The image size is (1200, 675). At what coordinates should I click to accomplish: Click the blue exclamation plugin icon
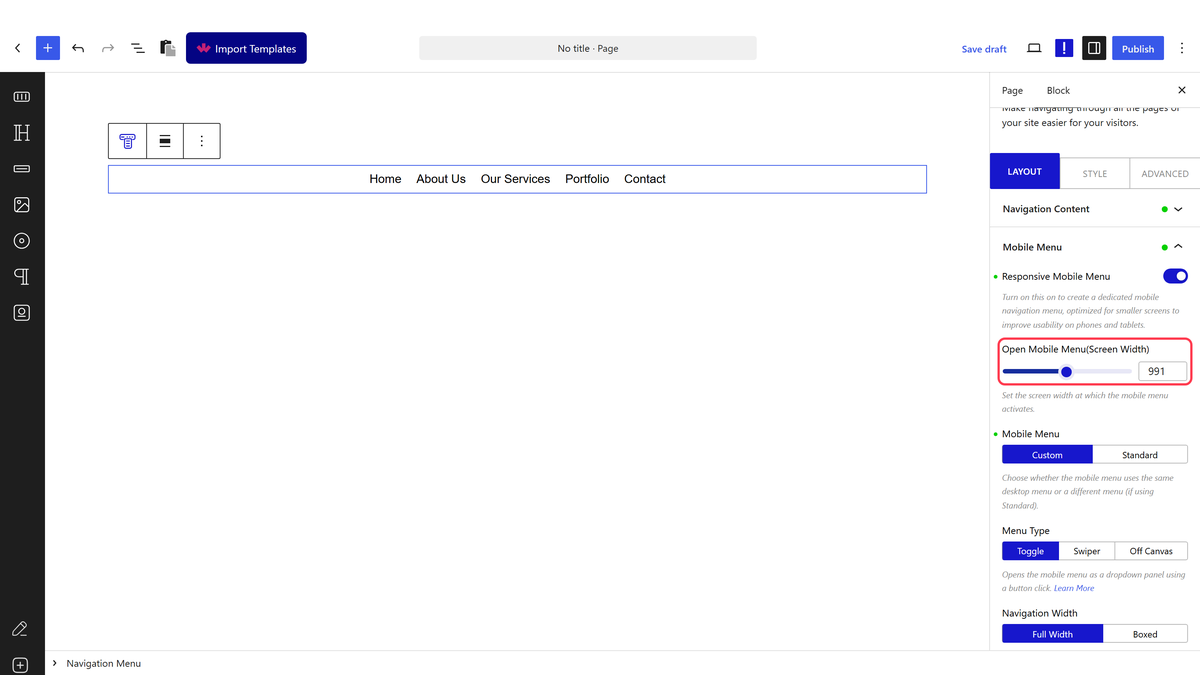(x=1064, y=48)
